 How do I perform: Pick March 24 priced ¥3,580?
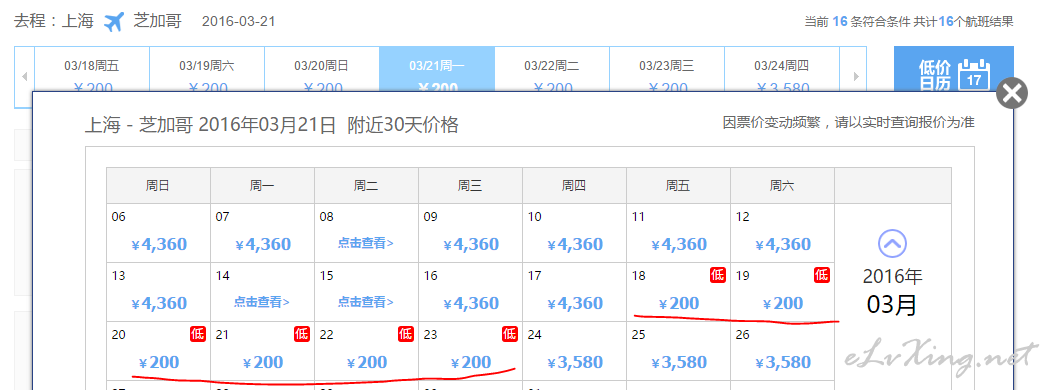pos(575,351)
